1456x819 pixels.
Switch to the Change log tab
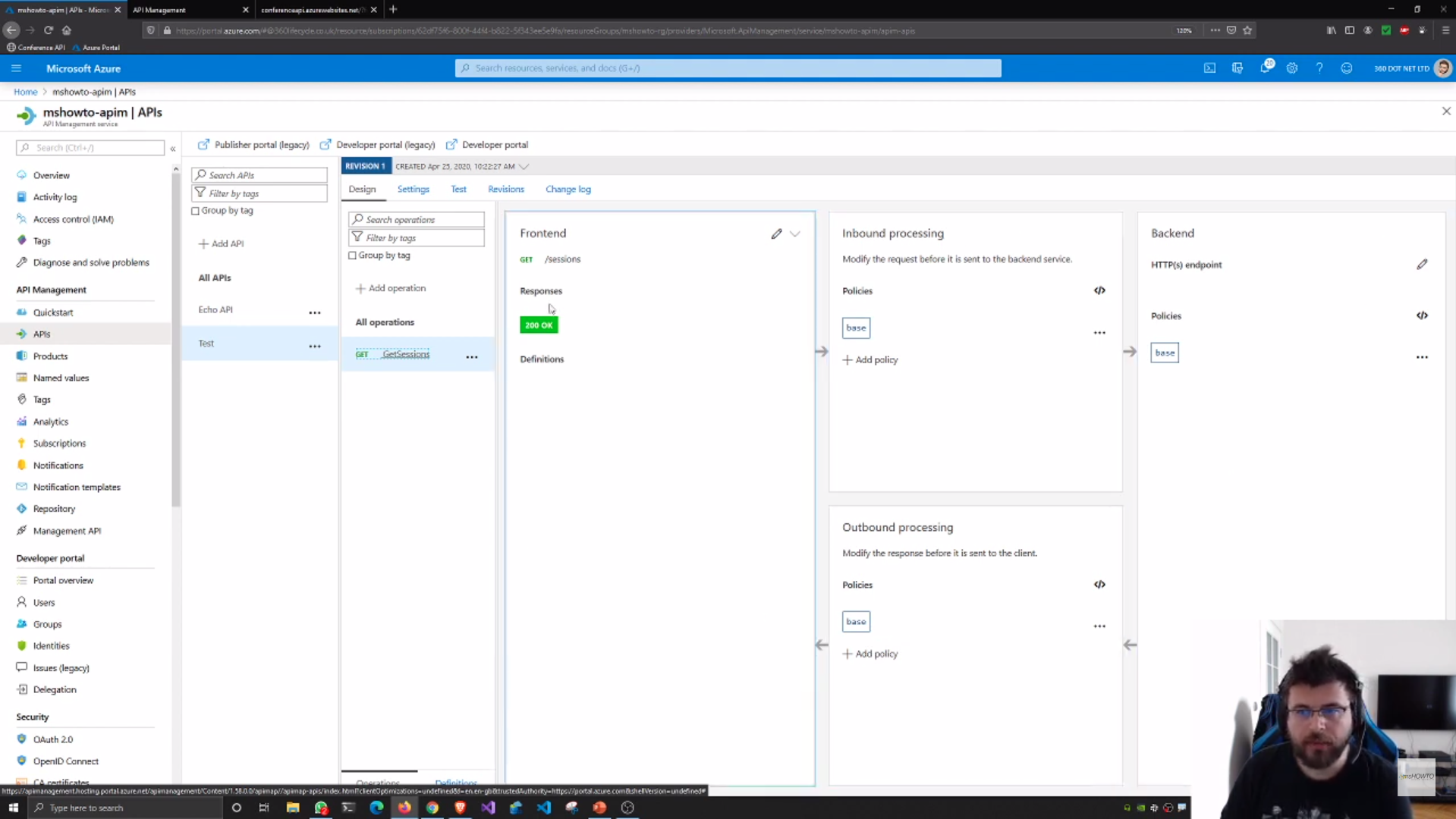tap(568, 190)
